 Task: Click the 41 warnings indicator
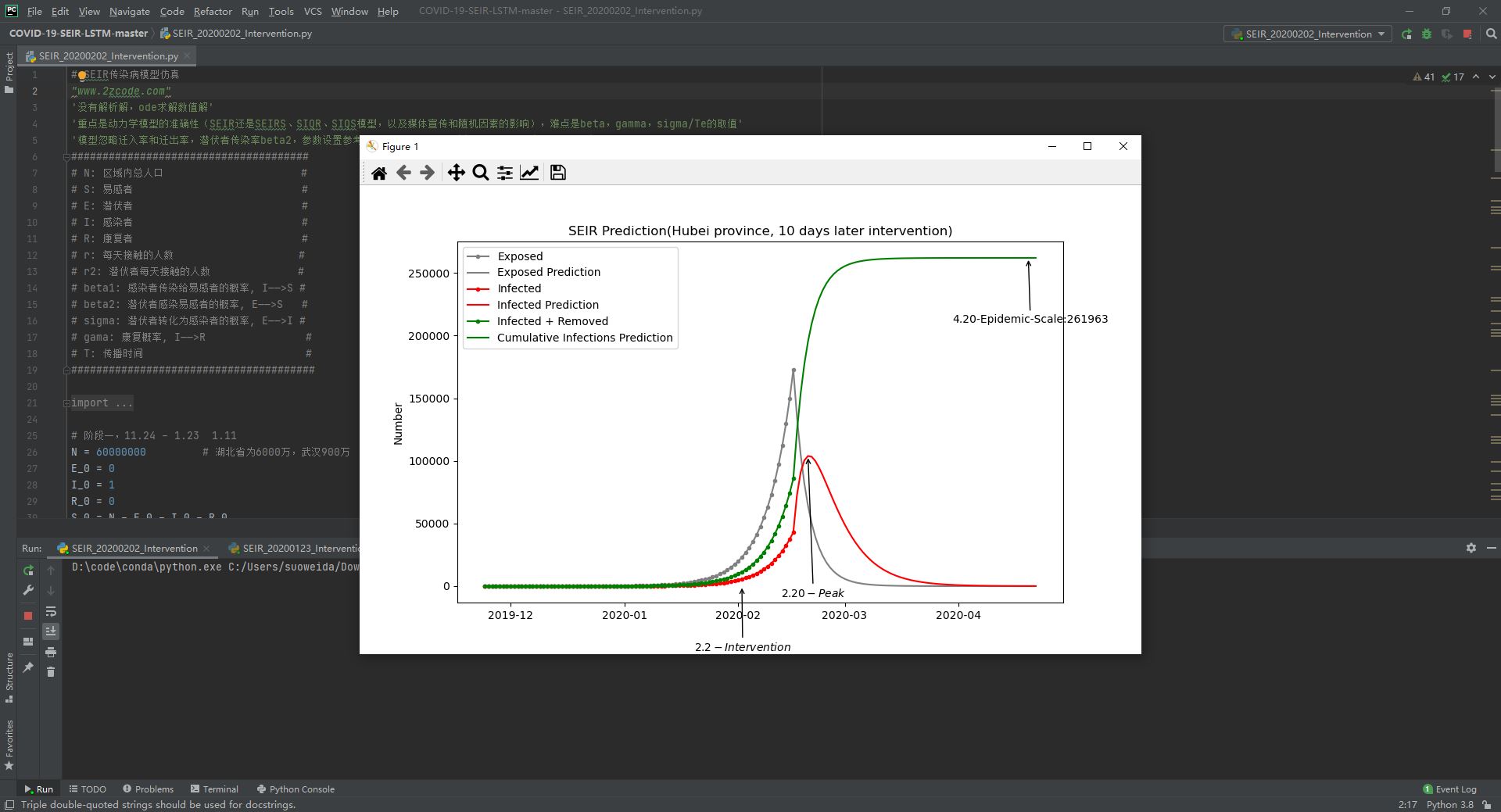coord(1424,77)
